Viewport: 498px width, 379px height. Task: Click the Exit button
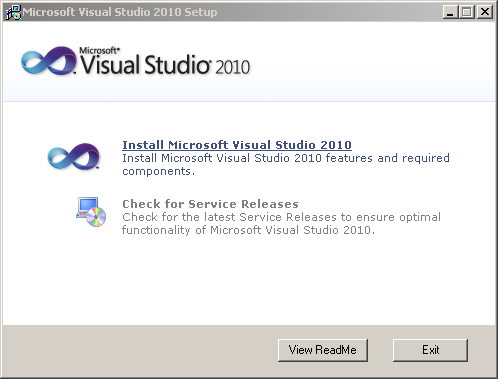430,350
